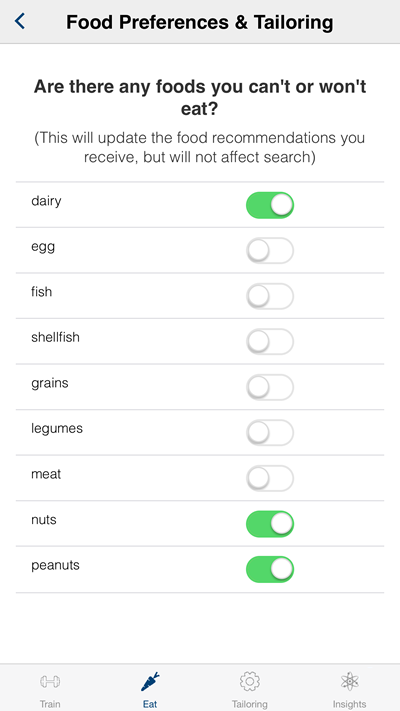
Task: Tap the carrot Eat icon
Action: [x=150, y=681]
